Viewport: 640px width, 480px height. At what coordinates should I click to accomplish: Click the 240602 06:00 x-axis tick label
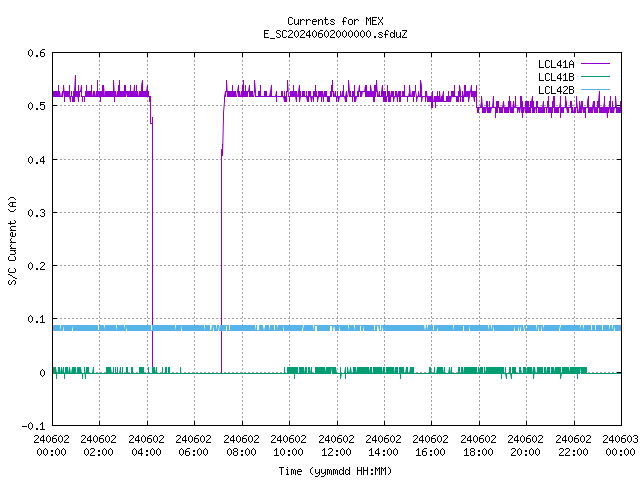(x=193, y=445)
